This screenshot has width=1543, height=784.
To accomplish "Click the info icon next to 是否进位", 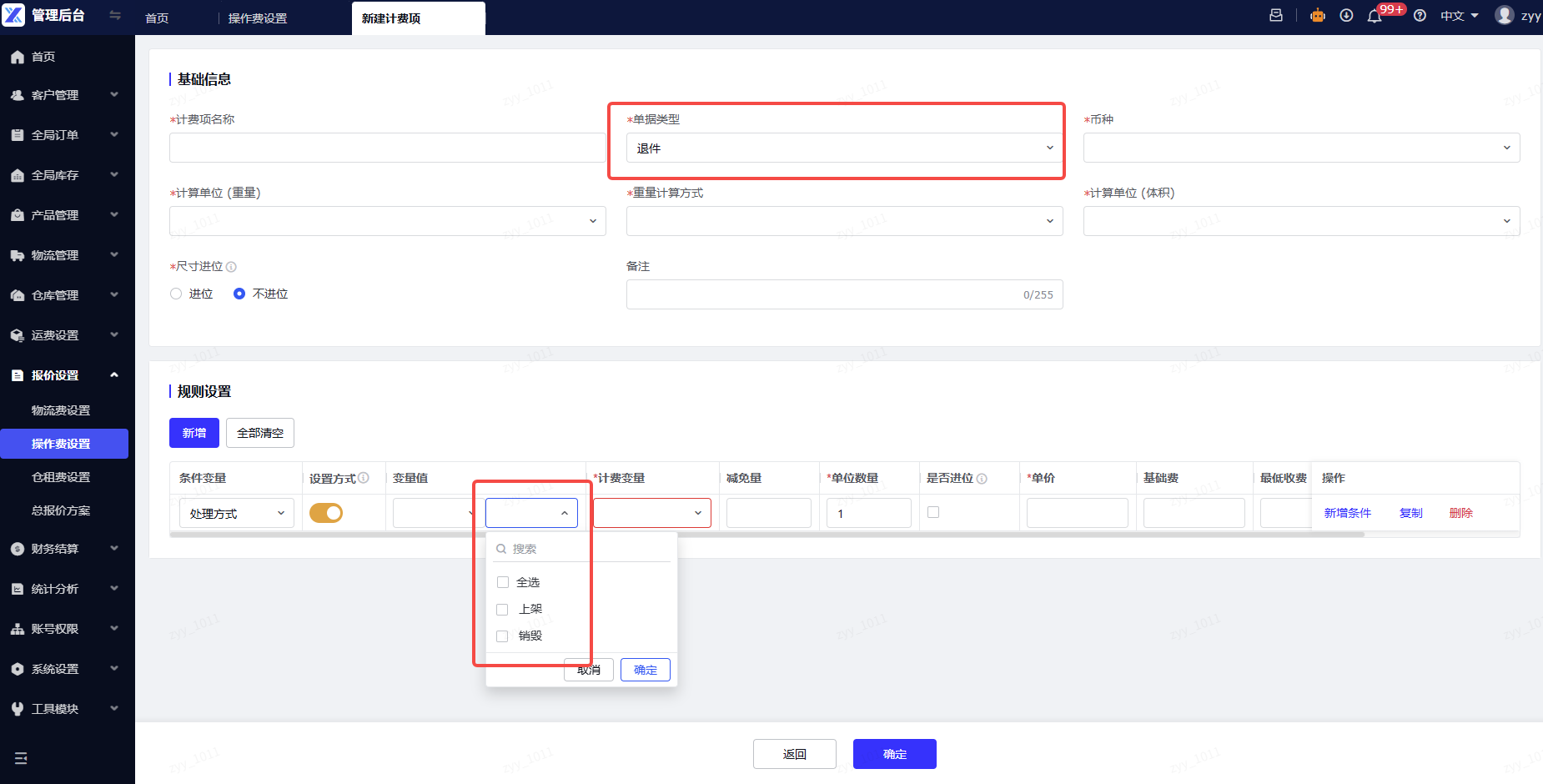I will click(982, 479).
